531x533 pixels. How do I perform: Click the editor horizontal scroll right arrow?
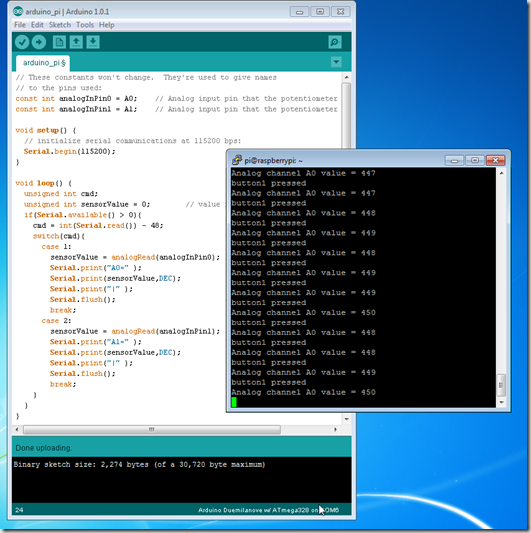tap(336, 429)
